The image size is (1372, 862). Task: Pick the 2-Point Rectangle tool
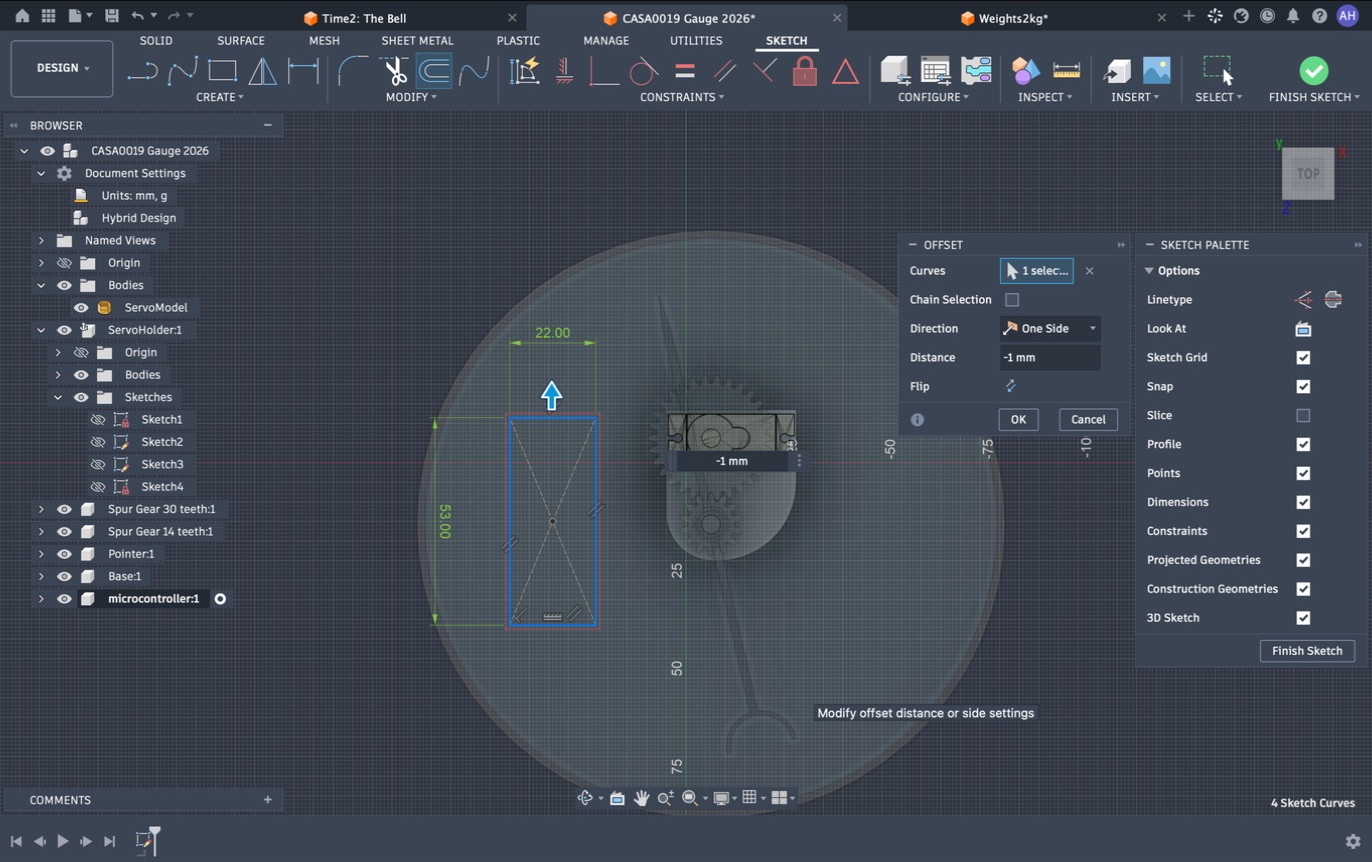(x=222, y=71)
